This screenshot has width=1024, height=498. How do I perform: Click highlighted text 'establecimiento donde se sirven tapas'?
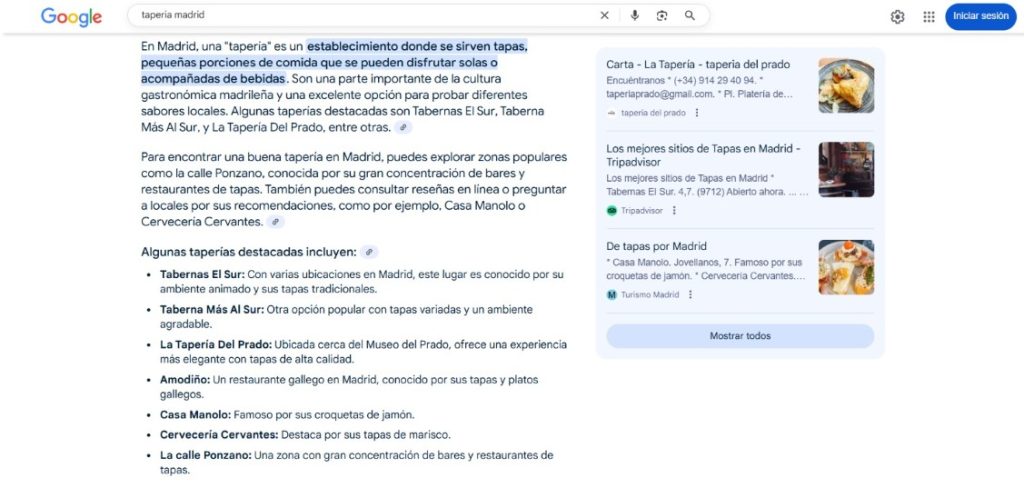pyautogui.click(x=417, y=46)
